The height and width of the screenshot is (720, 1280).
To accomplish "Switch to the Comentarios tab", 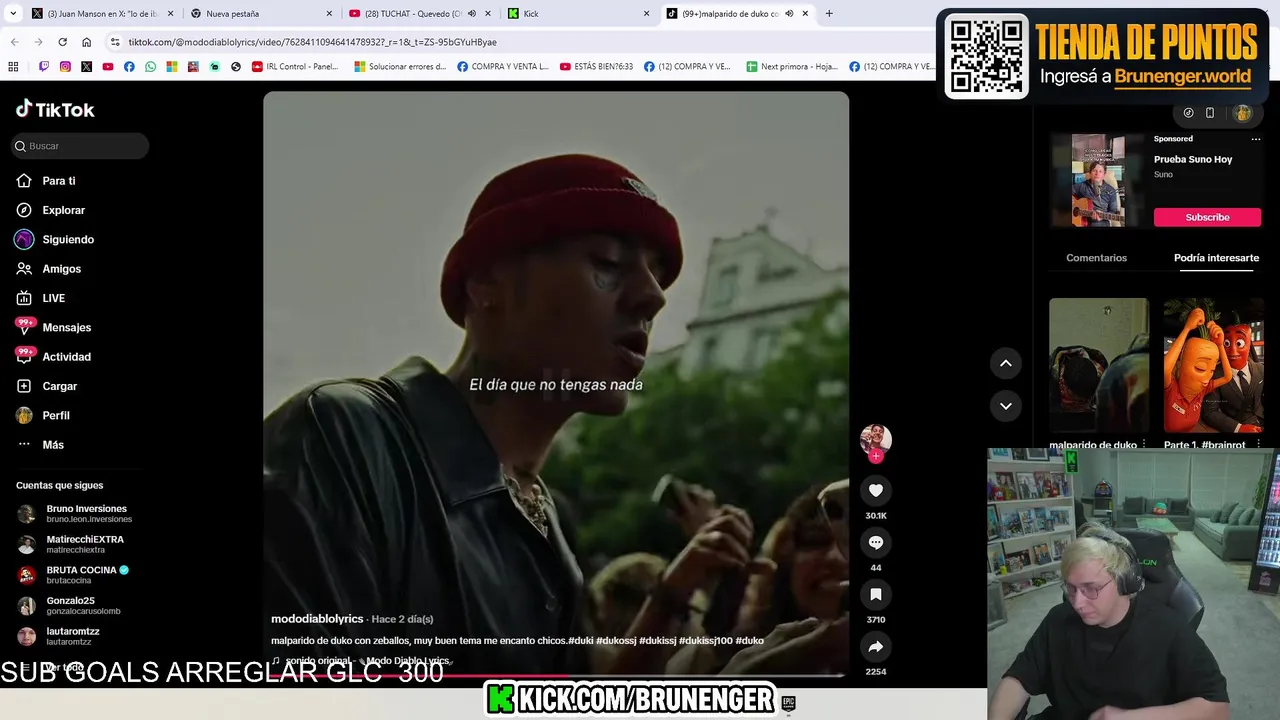I will 1096,258.
